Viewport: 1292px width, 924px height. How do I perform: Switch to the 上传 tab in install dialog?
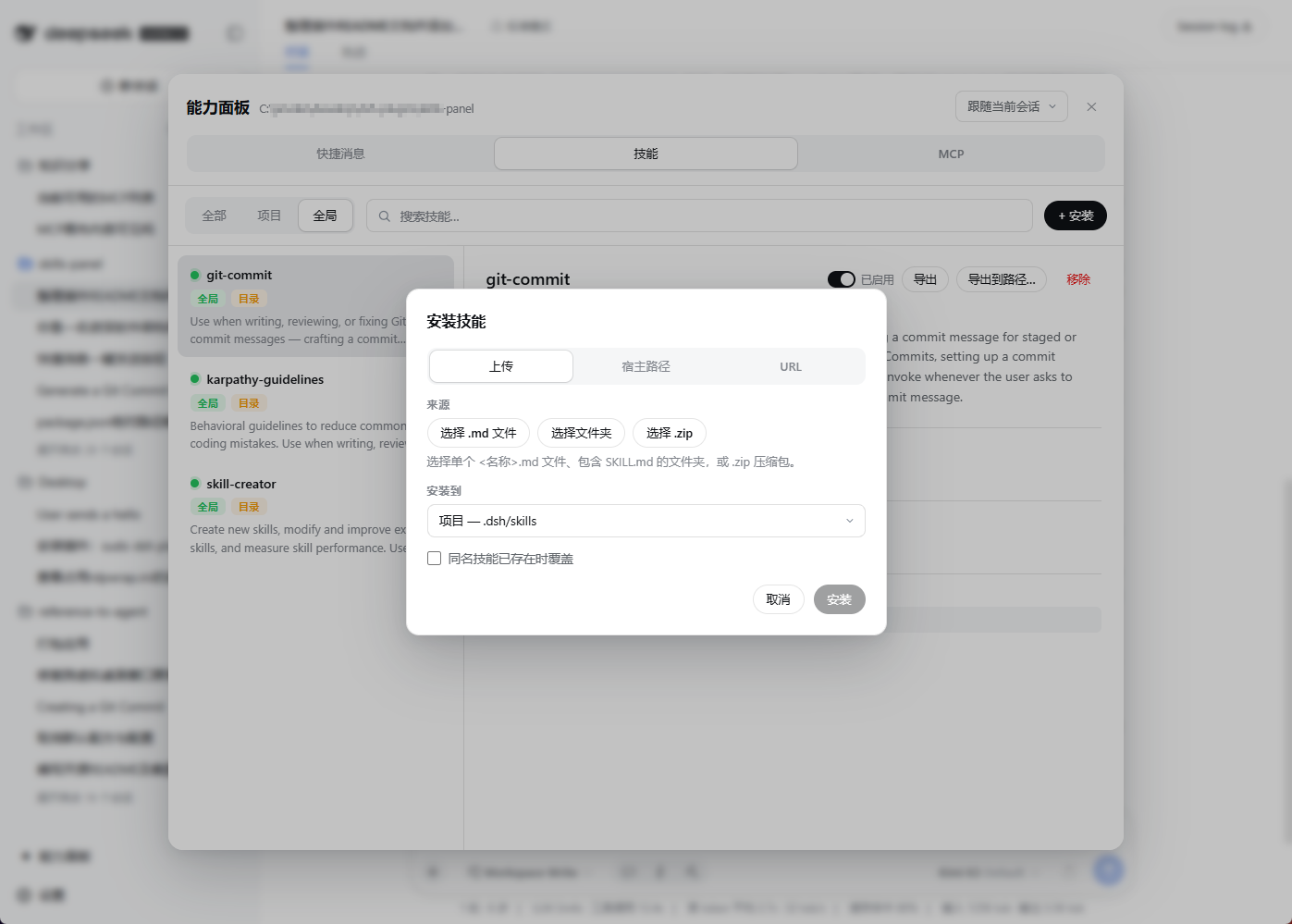pyautogui.click(x=501, y=366)
